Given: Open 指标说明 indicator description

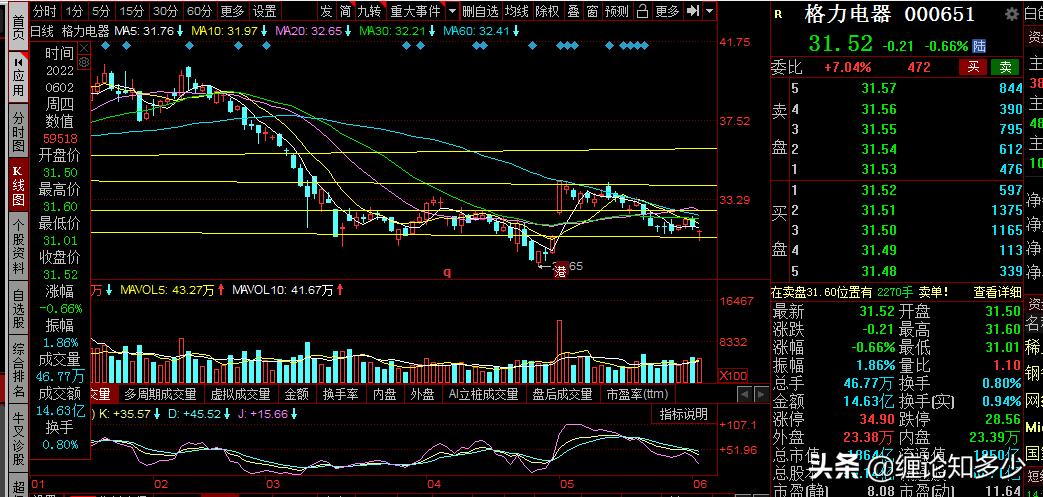Looking at the screenshot, I should pyautogui.click(x=683, y=414).
